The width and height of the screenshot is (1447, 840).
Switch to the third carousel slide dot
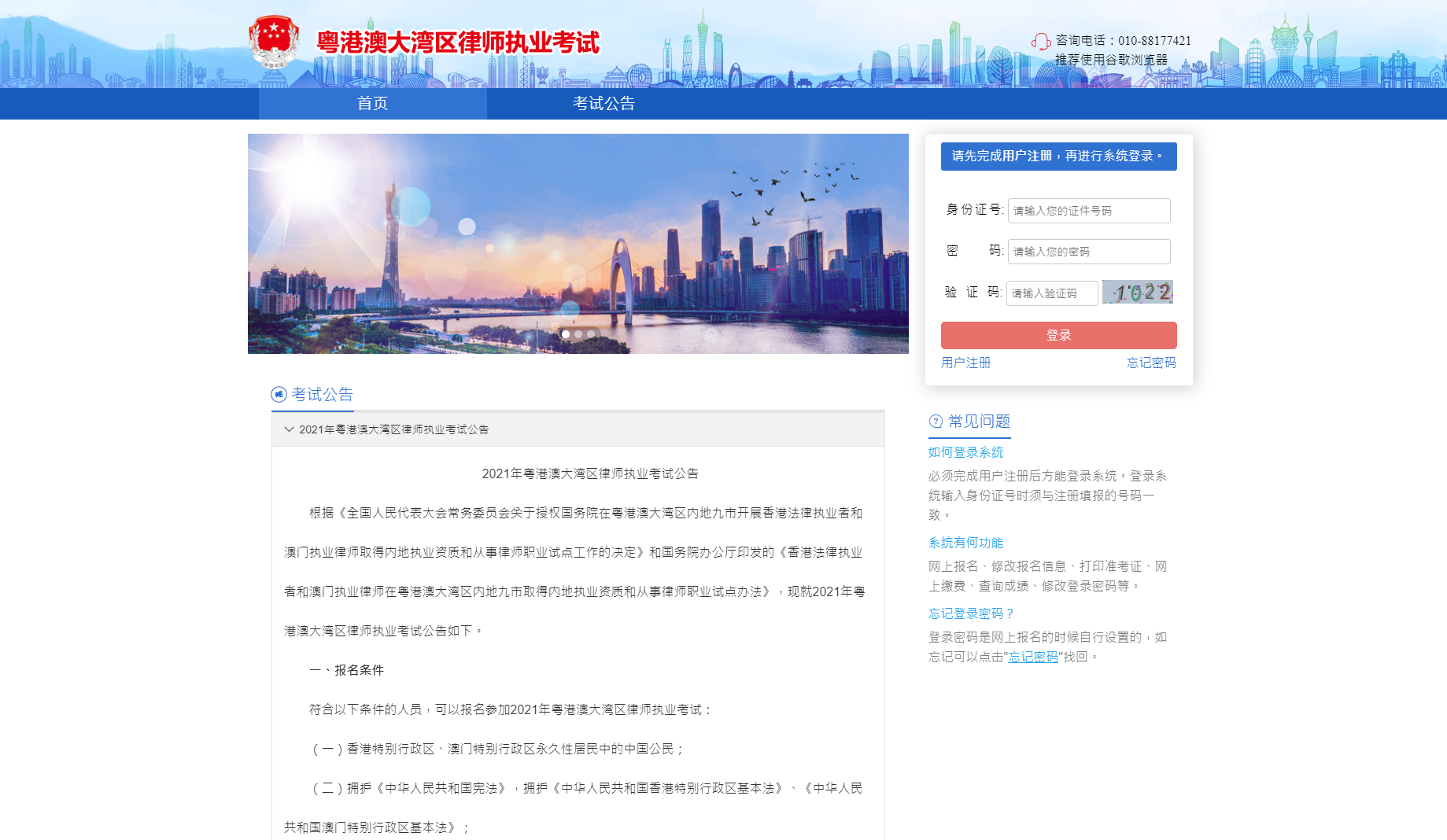tap(591, 334)
